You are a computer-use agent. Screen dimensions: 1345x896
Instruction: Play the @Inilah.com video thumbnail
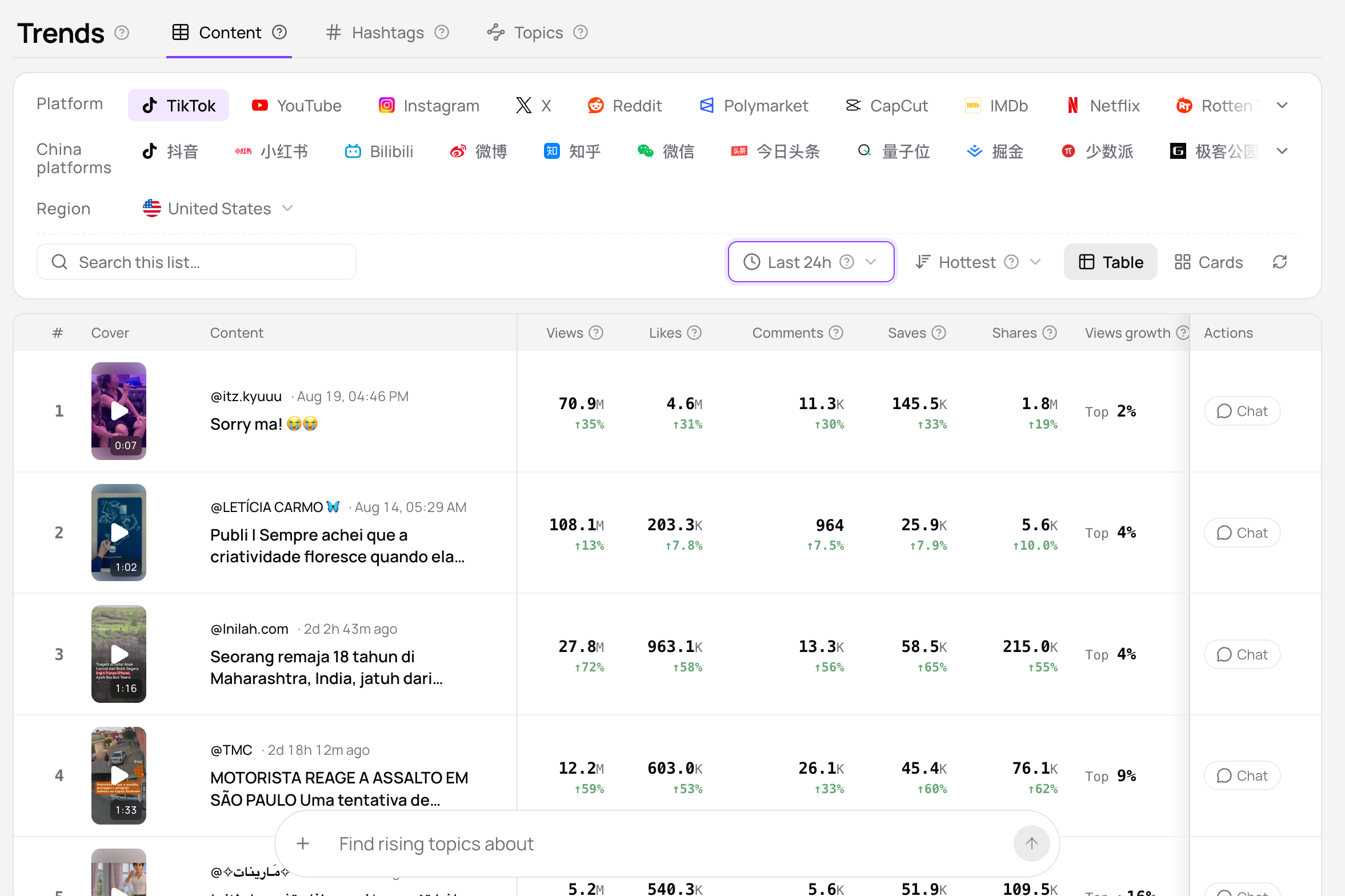pos(119,655)
